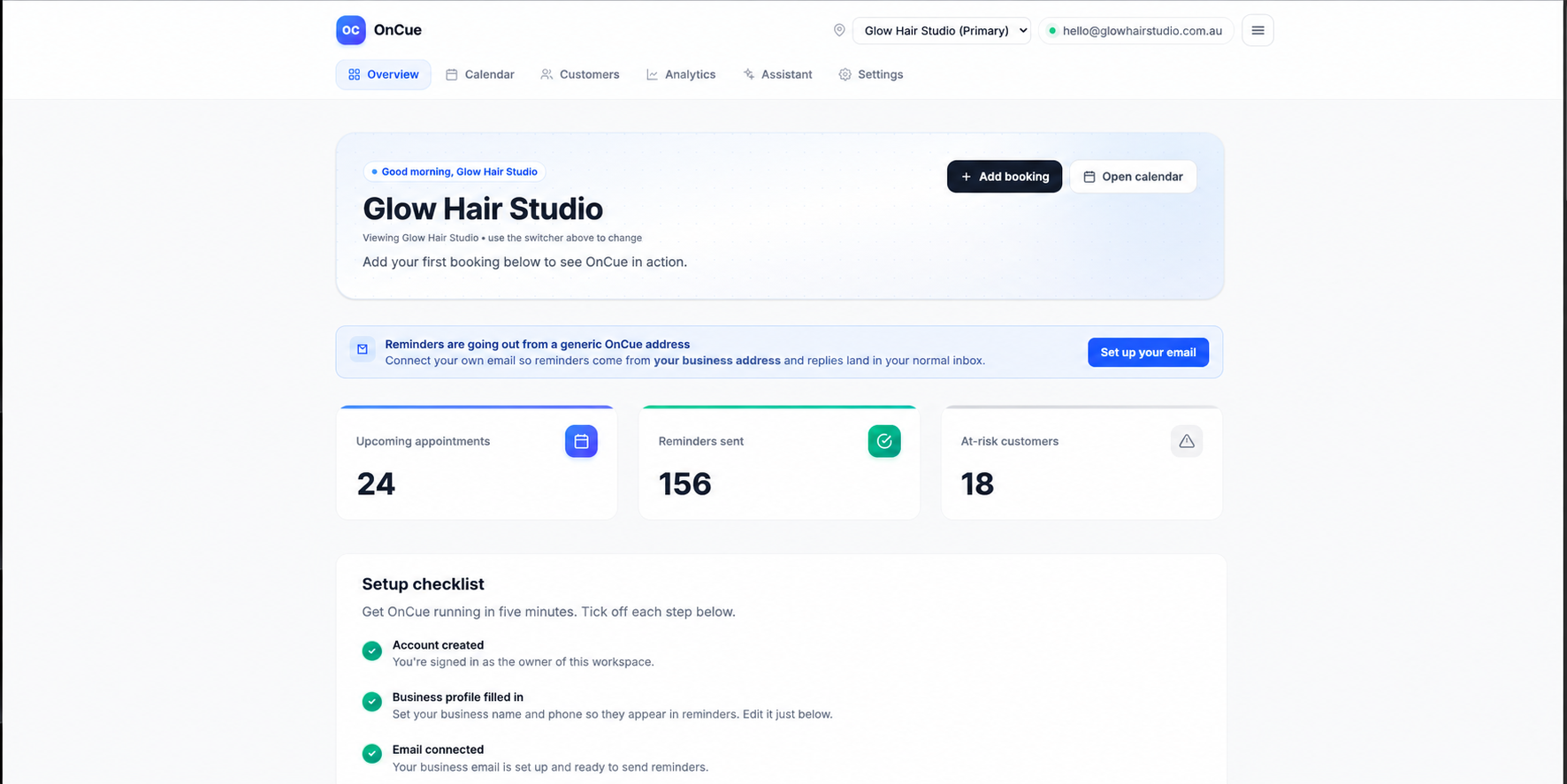Select the Analytics tab
This screenshot has width=1567, height=784.
click(681, 74)
